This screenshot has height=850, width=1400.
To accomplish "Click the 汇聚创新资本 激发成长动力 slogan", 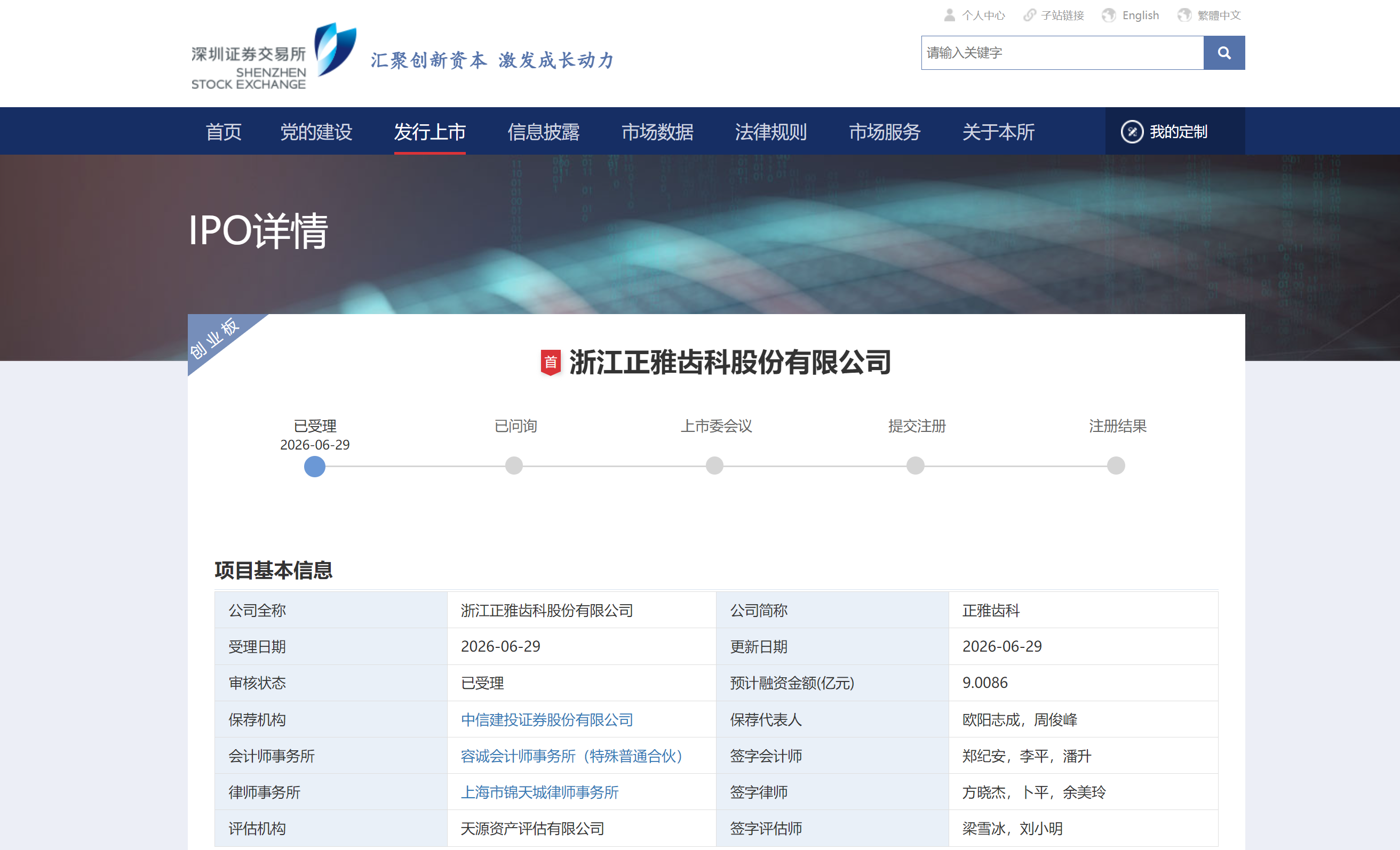I will coord(492,60).
